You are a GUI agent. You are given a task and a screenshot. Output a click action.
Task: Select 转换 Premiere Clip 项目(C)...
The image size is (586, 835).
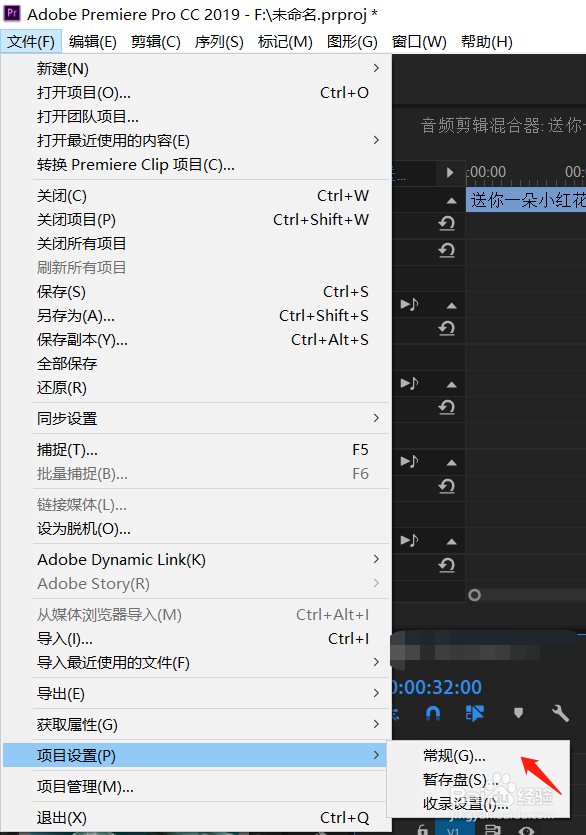196,165
